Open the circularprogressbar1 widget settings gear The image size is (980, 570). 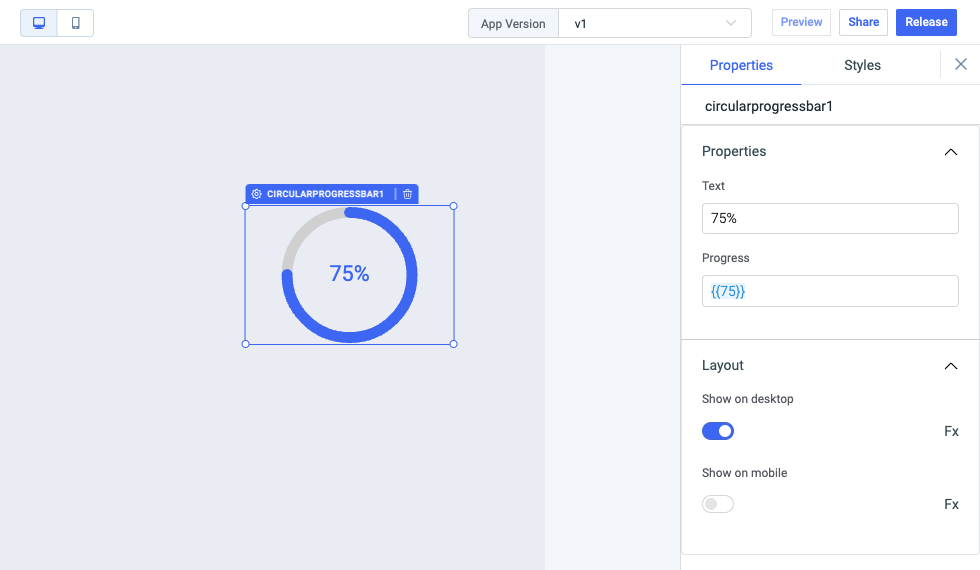(x=257, y=194)
